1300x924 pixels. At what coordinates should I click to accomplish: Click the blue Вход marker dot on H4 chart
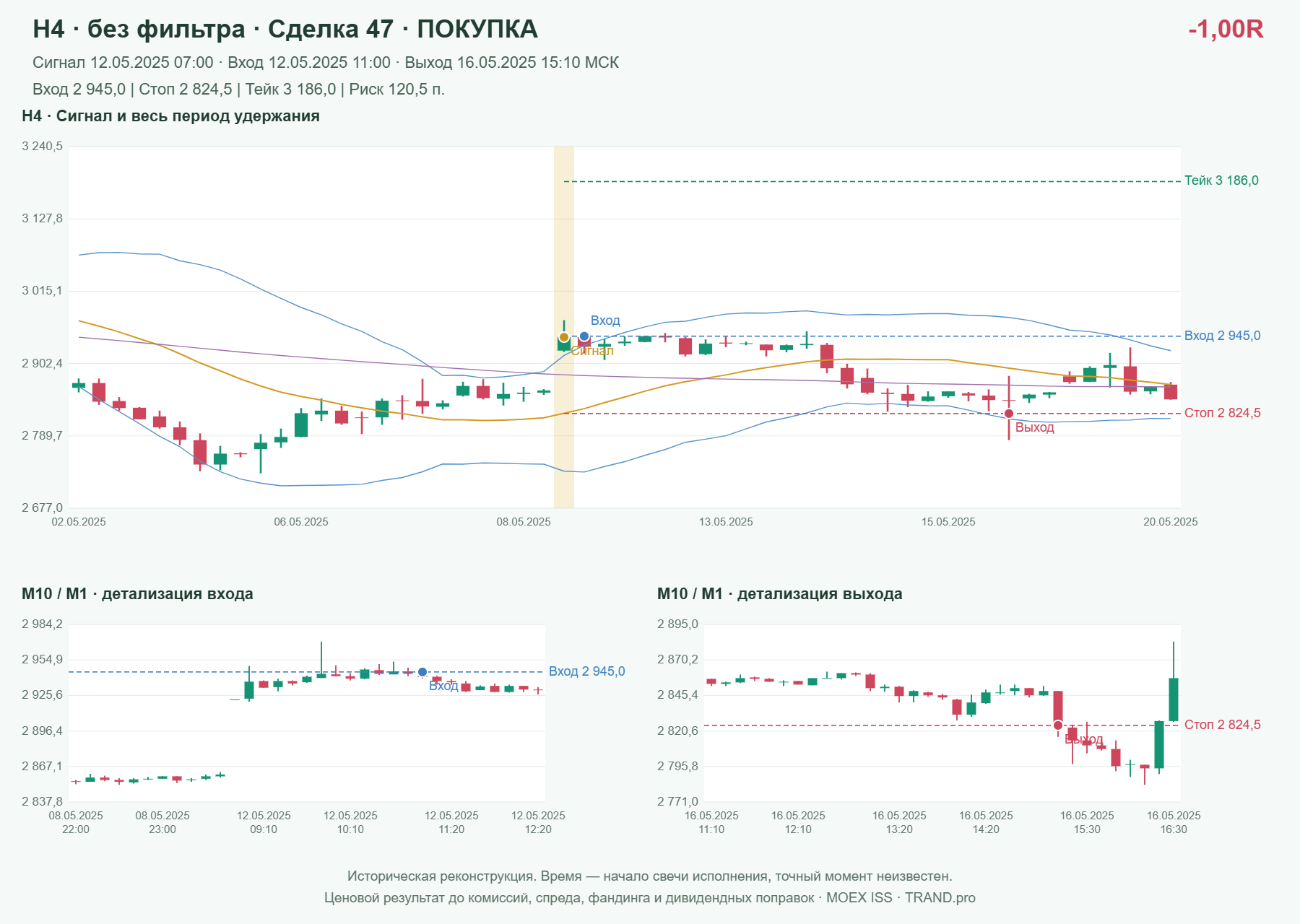584,336
